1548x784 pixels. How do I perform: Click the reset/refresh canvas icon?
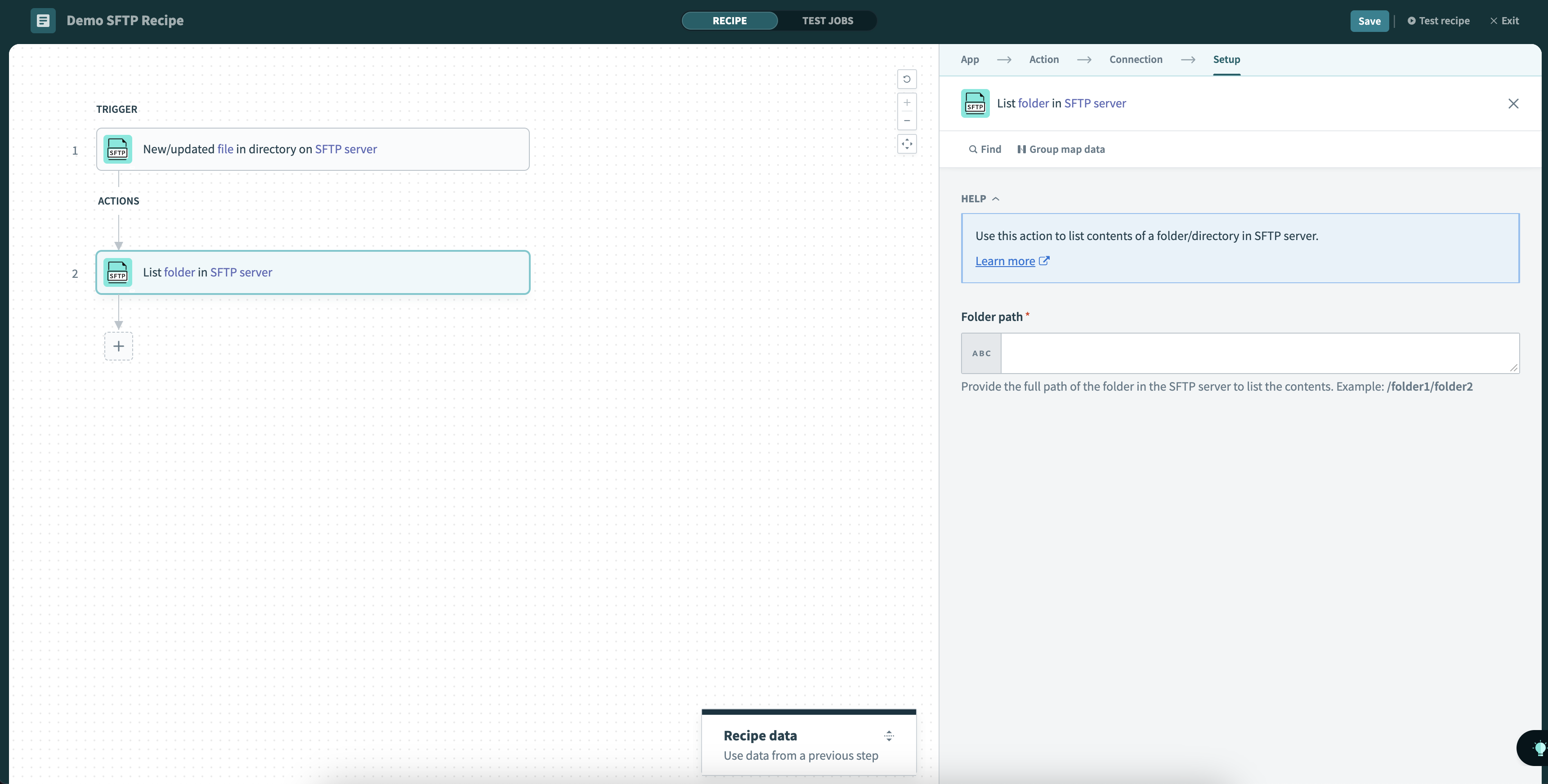[x=906, y=79]
